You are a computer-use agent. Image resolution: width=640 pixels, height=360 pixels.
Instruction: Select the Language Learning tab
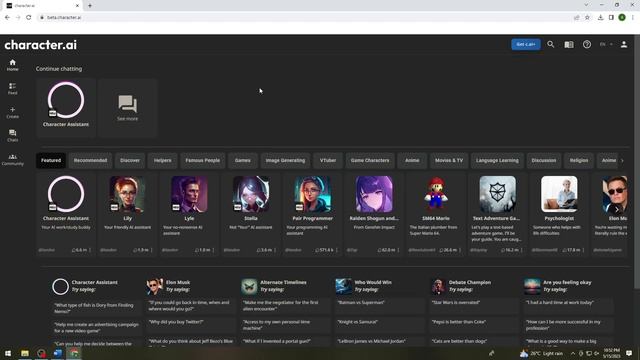[x=497, y=160]
